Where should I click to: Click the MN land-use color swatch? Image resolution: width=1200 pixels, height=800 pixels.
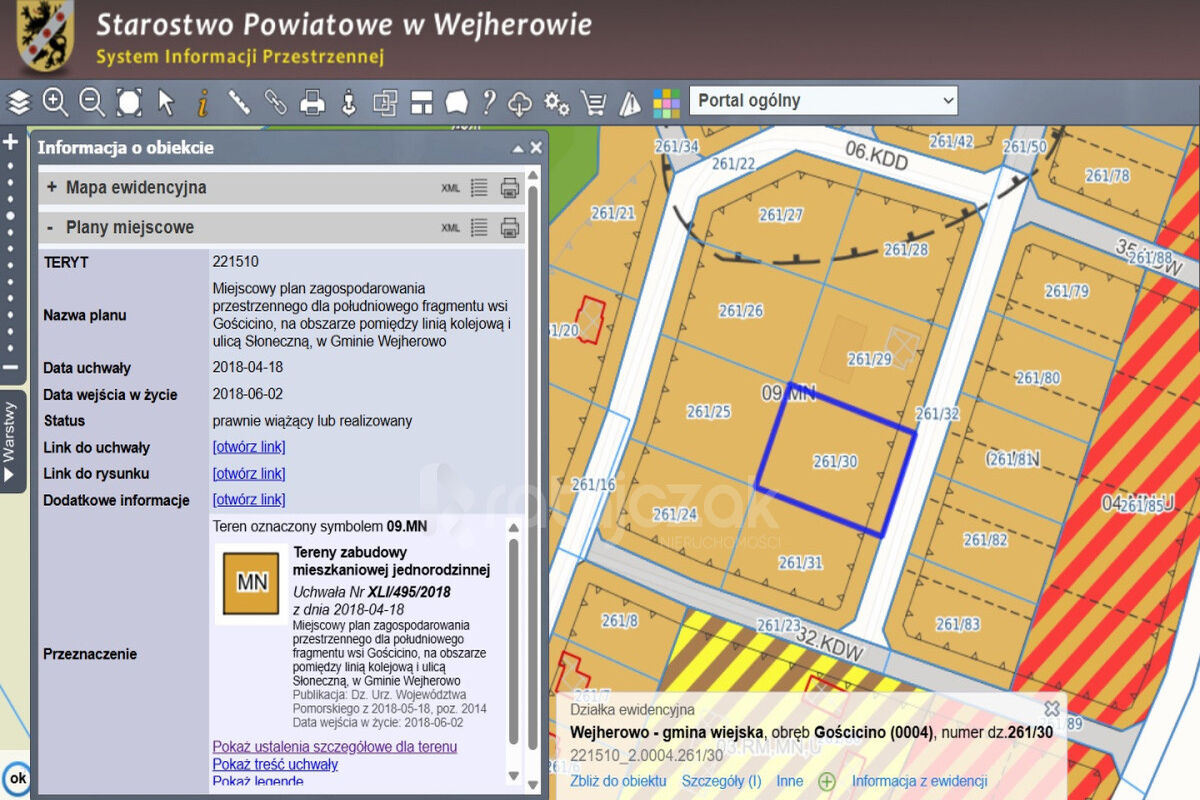click(251, 581)
